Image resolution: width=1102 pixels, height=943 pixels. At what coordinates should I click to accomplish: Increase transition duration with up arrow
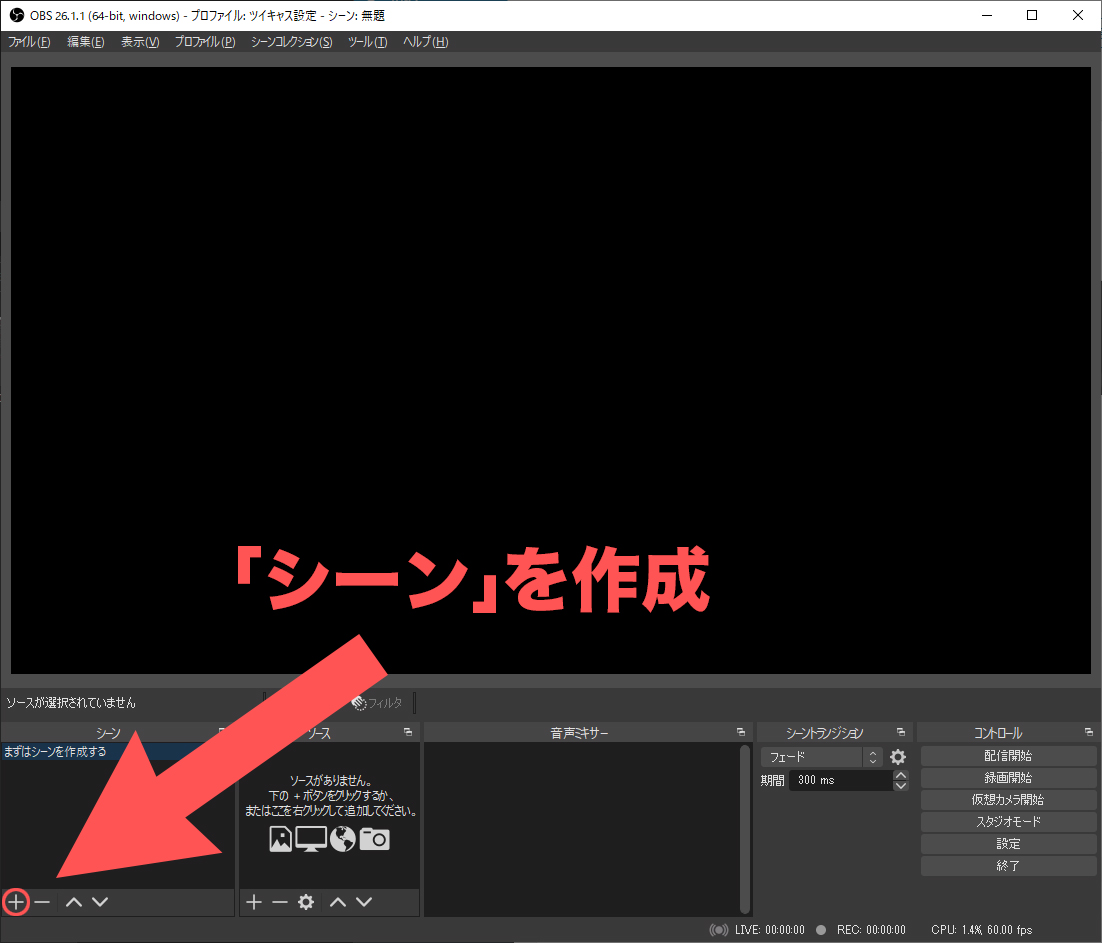(x=900, y=775)
